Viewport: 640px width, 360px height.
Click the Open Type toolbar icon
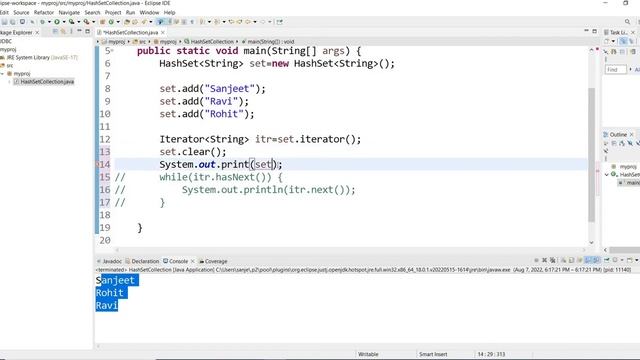coord(126,22)
